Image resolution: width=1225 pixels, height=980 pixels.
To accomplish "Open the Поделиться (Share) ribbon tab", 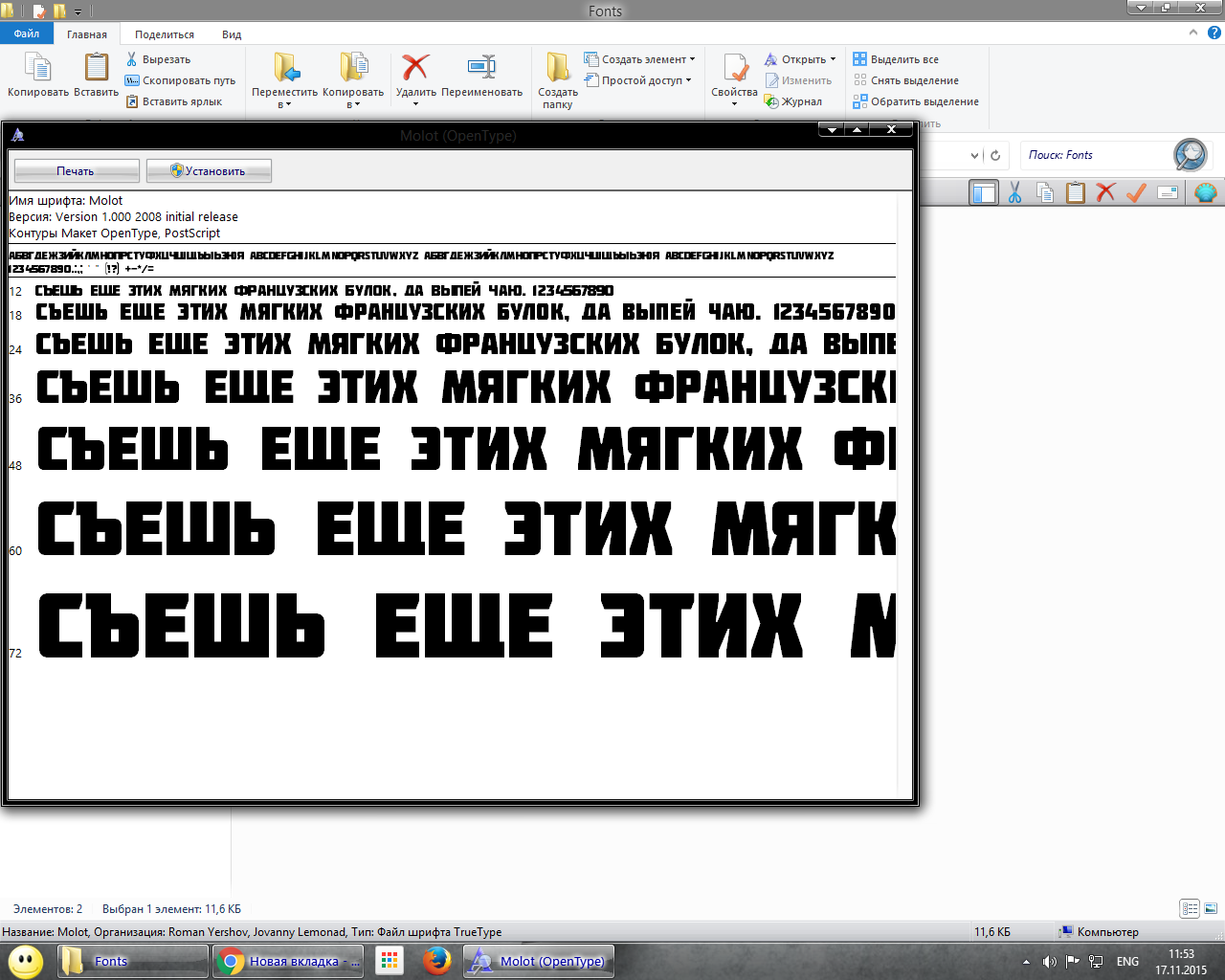I will point(165,34).
